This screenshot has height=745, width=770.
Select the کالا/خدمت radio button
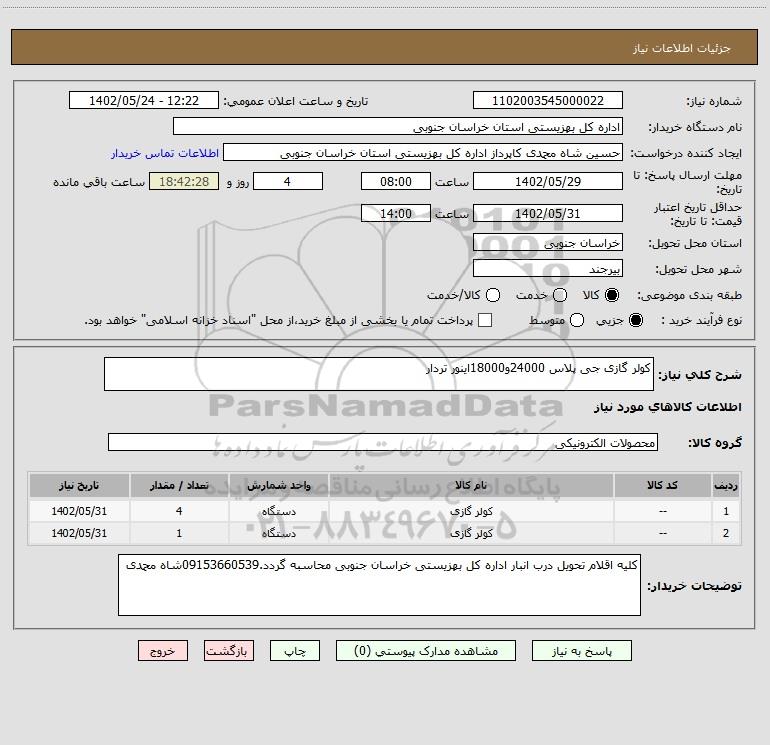click(493, 295)
